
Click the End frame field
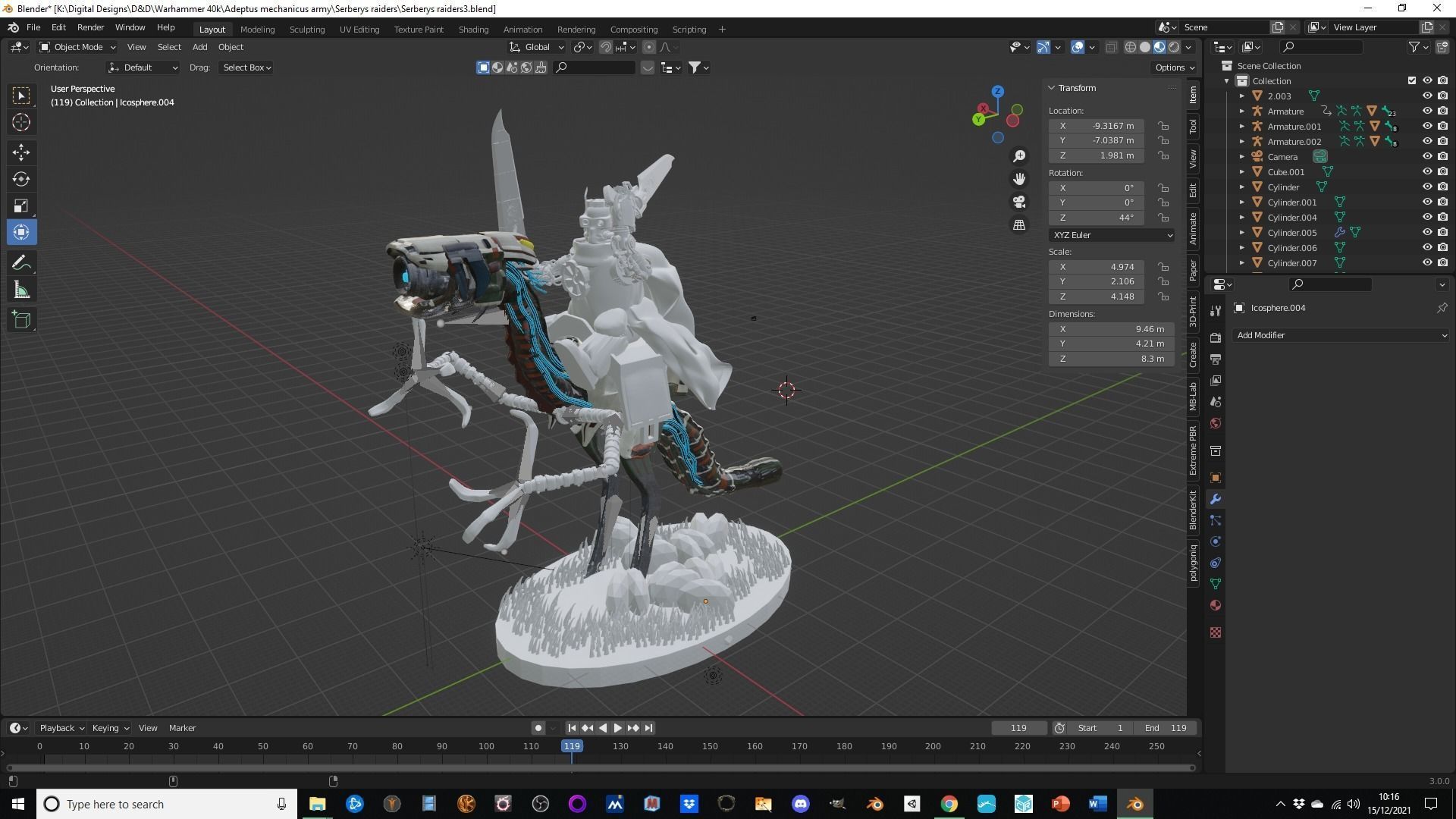(x=1166, y=728)
